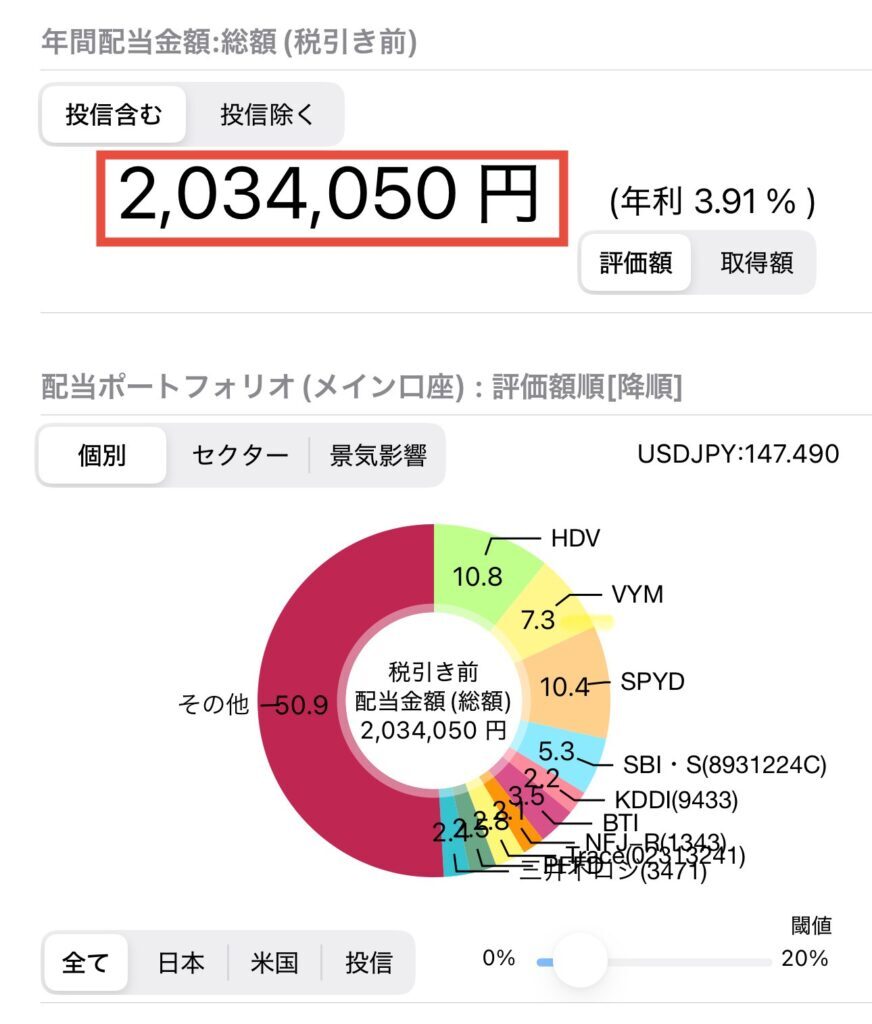Click the 2,034,050 円 total amount
The image size is (872, 1024).
tap(329, 195)
